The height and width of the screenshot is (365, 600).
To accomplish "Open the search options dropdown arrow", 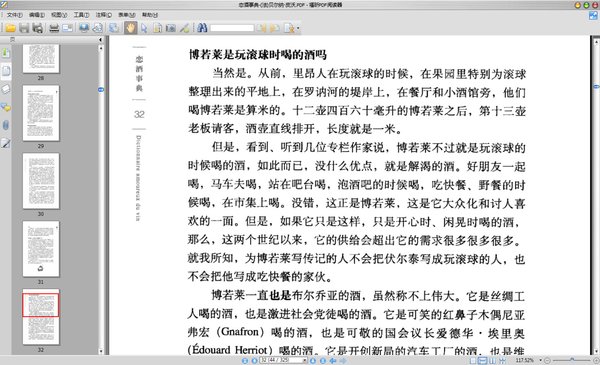I will tap(298, 28).
